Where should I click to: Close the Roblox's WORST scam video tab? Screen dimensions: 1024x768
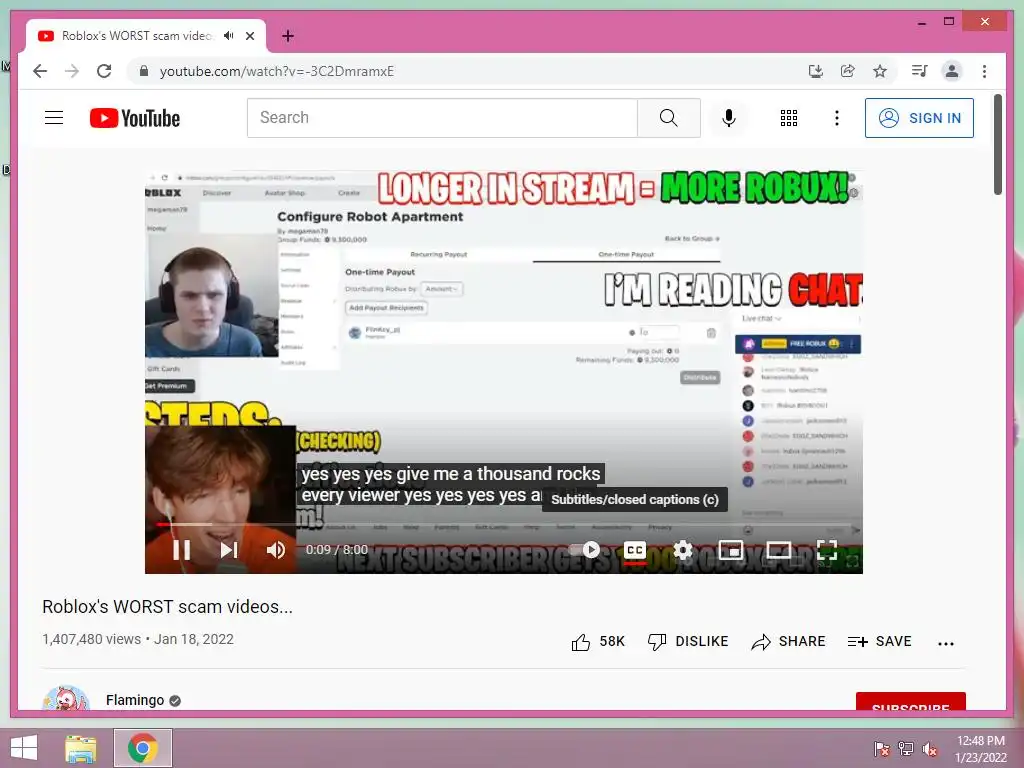tap(250, 36)
